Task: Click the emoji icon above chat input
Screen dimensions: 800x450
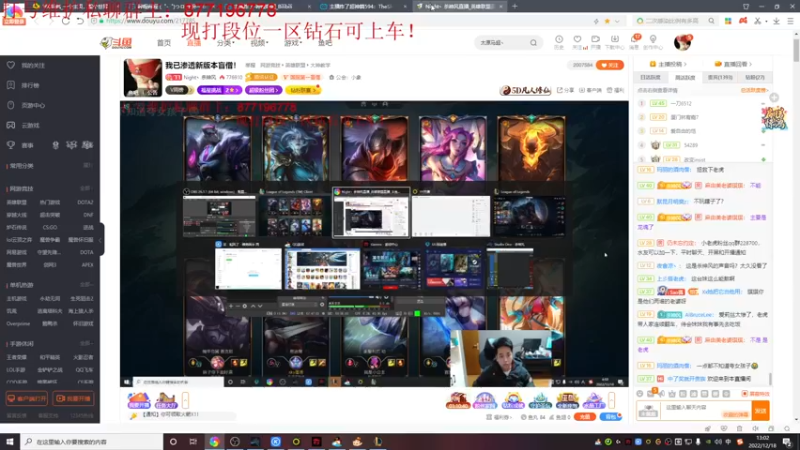Action: (640, 394)
